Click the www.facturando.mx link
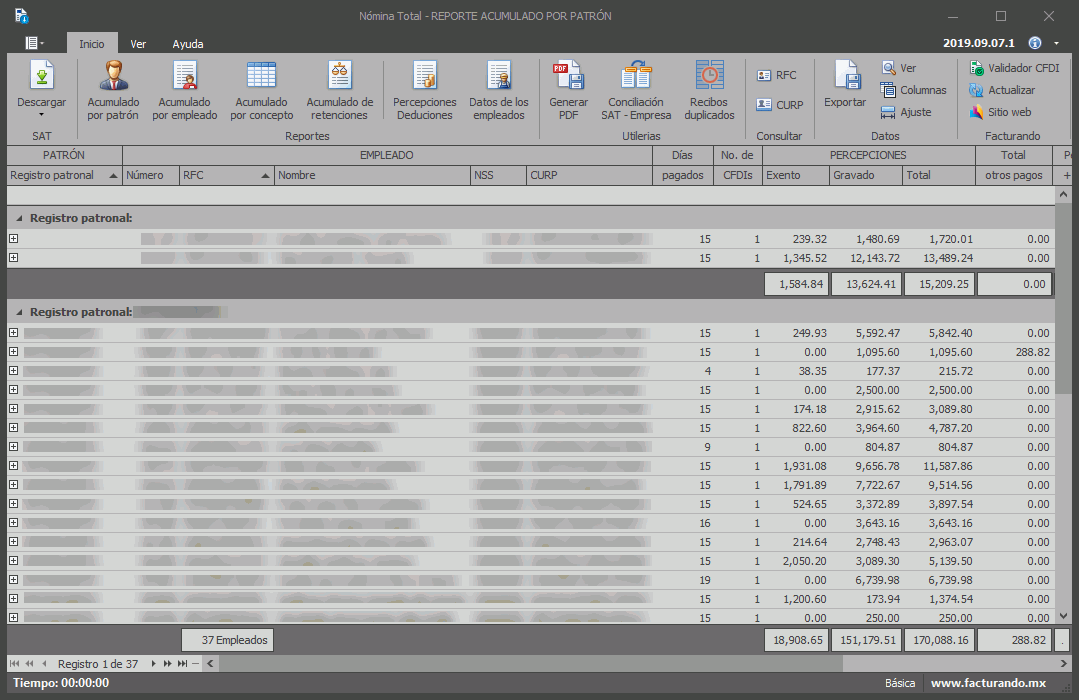 pos(987,683)
